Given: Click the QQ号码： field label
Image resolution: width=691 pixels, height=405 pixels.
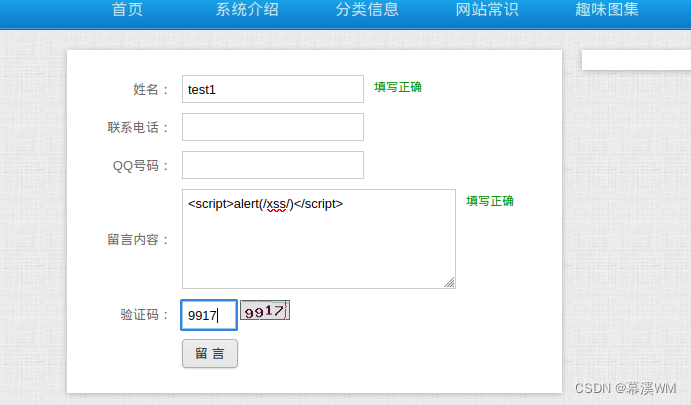Looking at the screenshot, I should (141, 166).
